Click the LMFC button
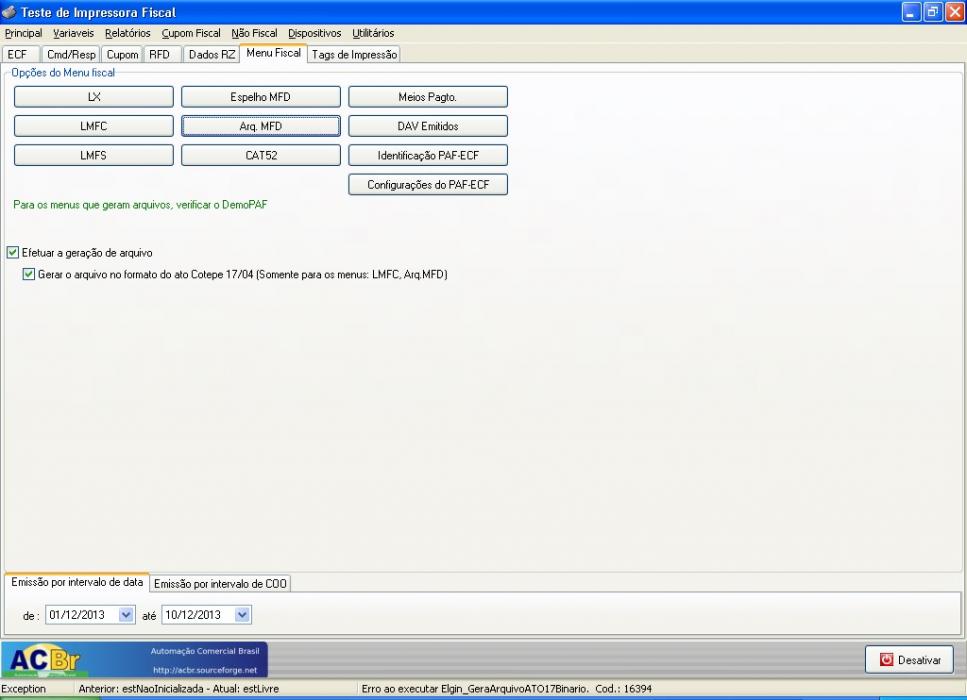This screenshot has width=967, height=700. (x=94, y=126)
